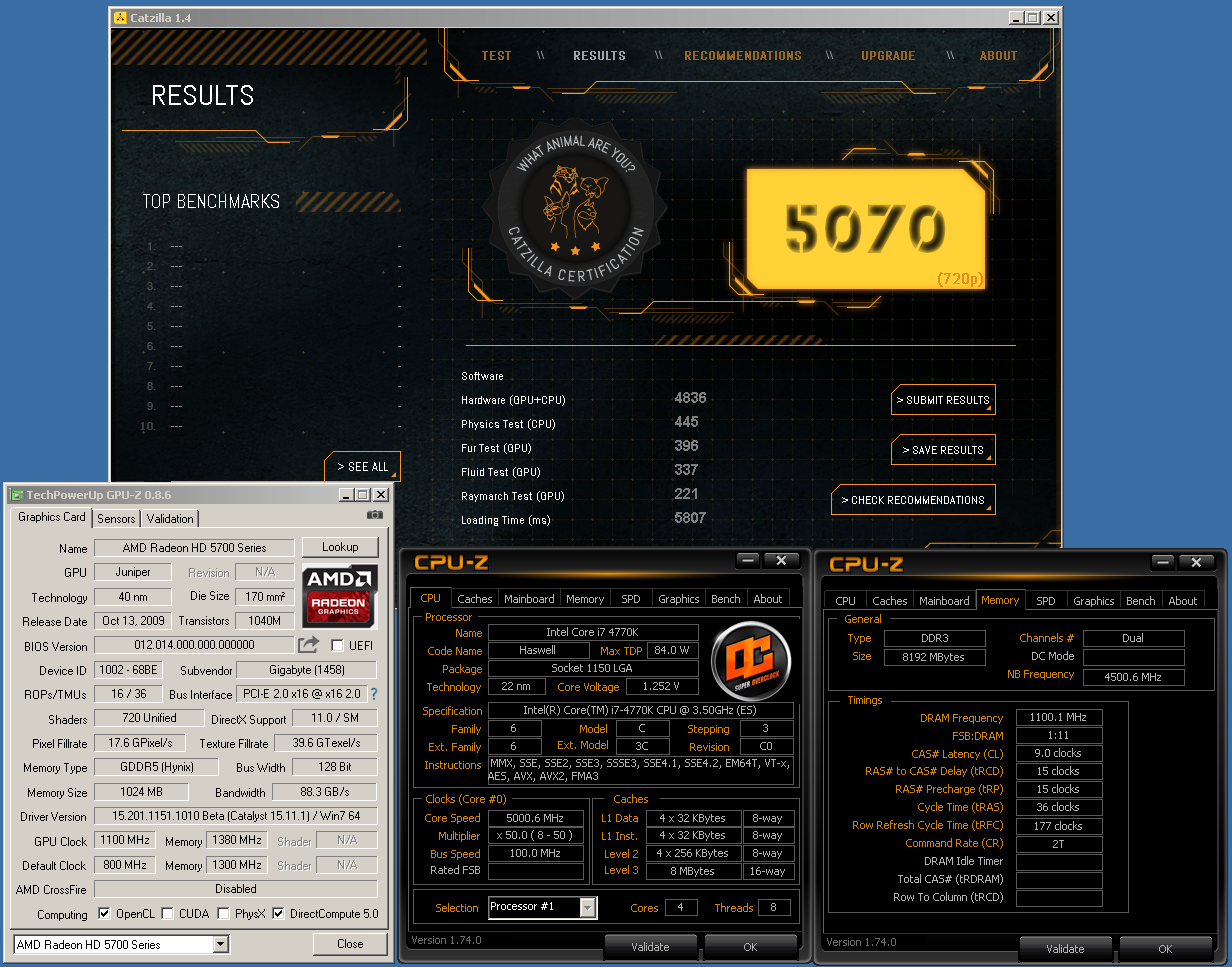1232x967 pixels.
Task: Toggle the OpenCL checkbox
Action: [104, 913]
